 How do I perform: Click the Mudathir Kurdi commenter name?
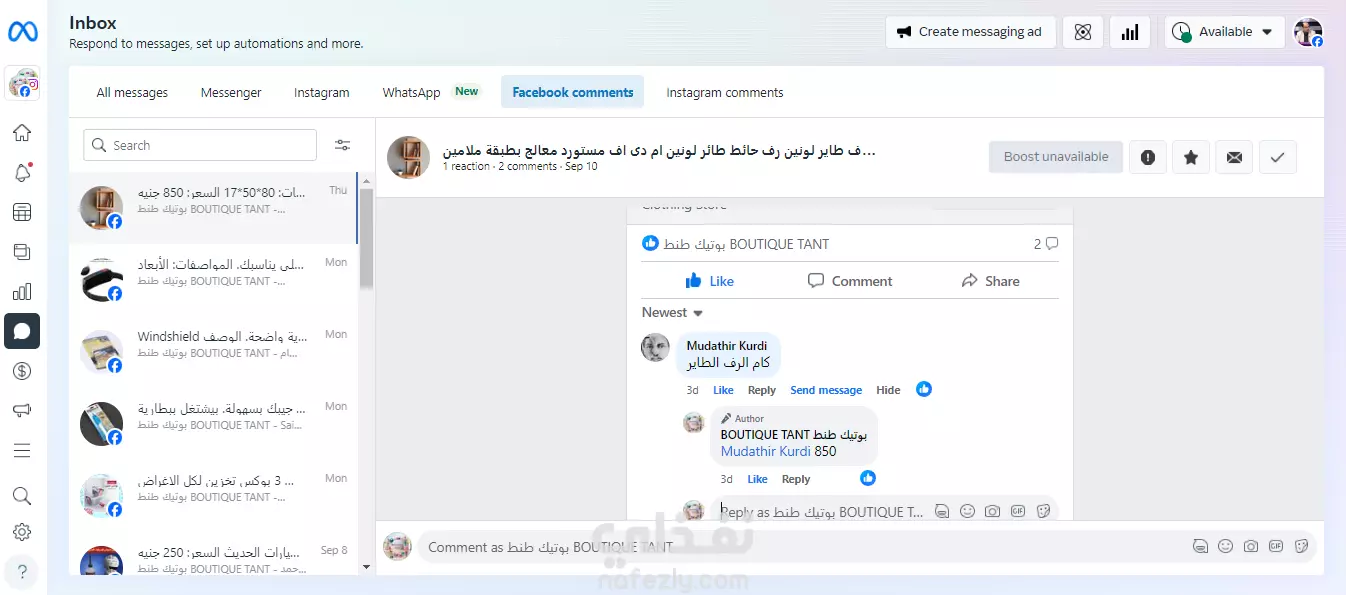[x=727, y=346]
